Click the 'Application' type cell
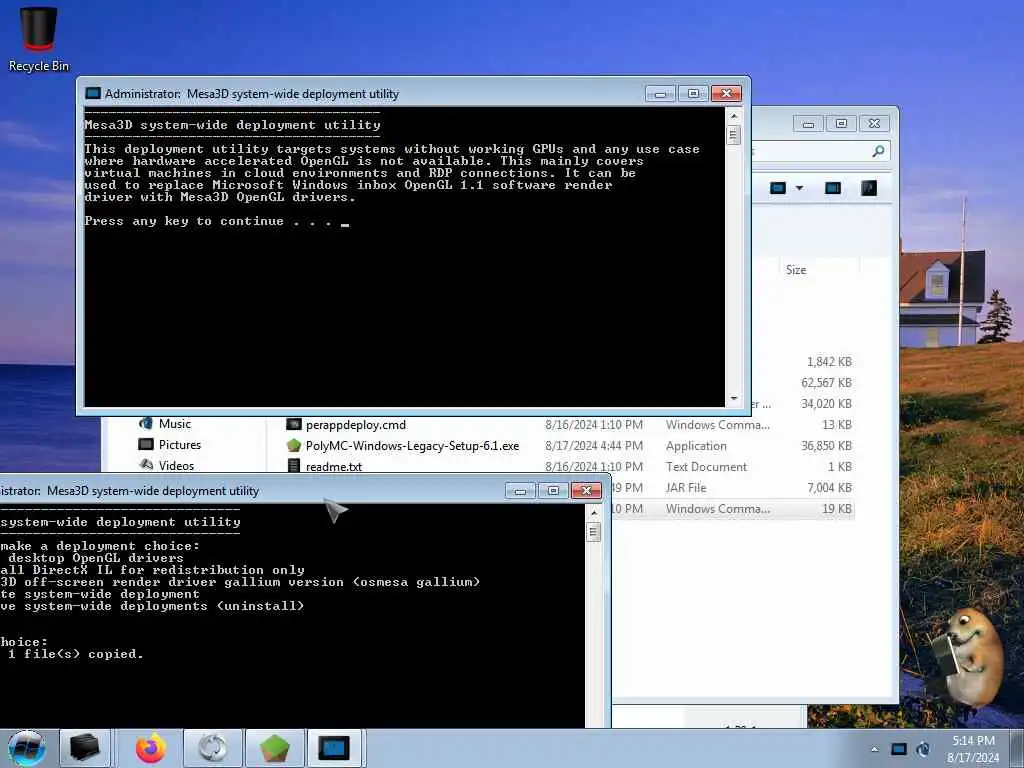Image resolution: width=1024 pixels, height=768 pixels. 696,446
